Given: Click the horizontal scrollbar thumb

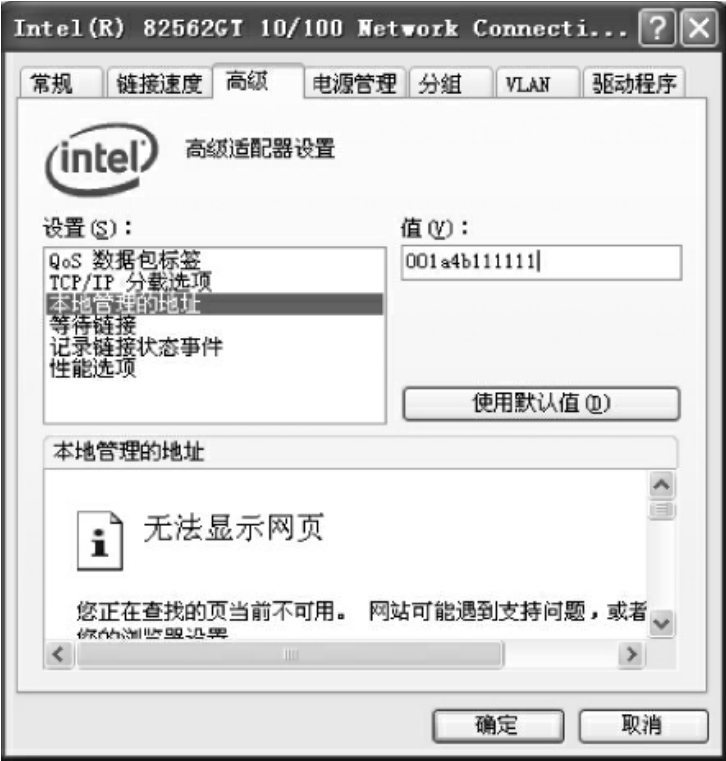Looking at the screenshot, I should click(290, 655).
